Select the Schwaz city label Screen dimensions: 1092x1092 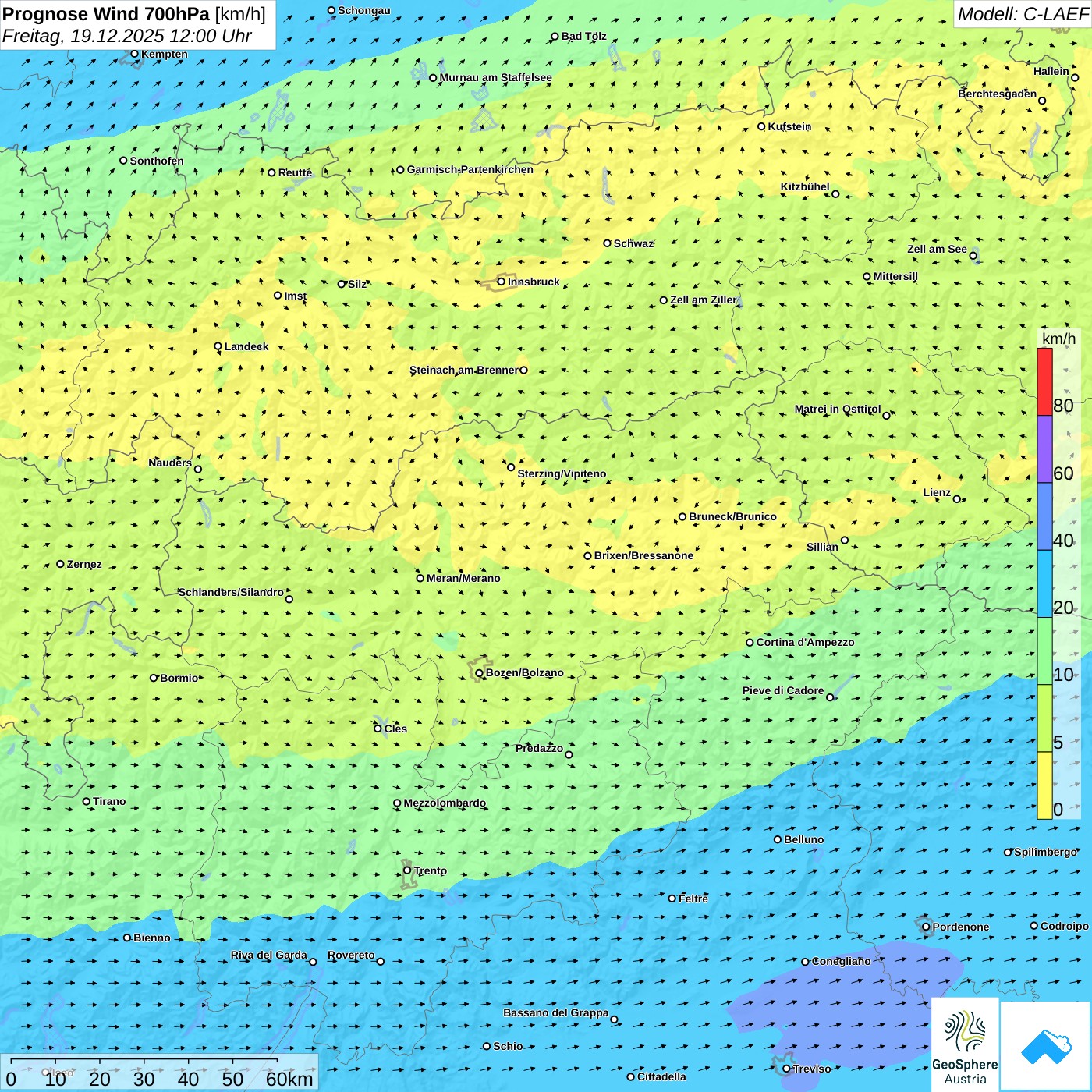coord(633,243)
